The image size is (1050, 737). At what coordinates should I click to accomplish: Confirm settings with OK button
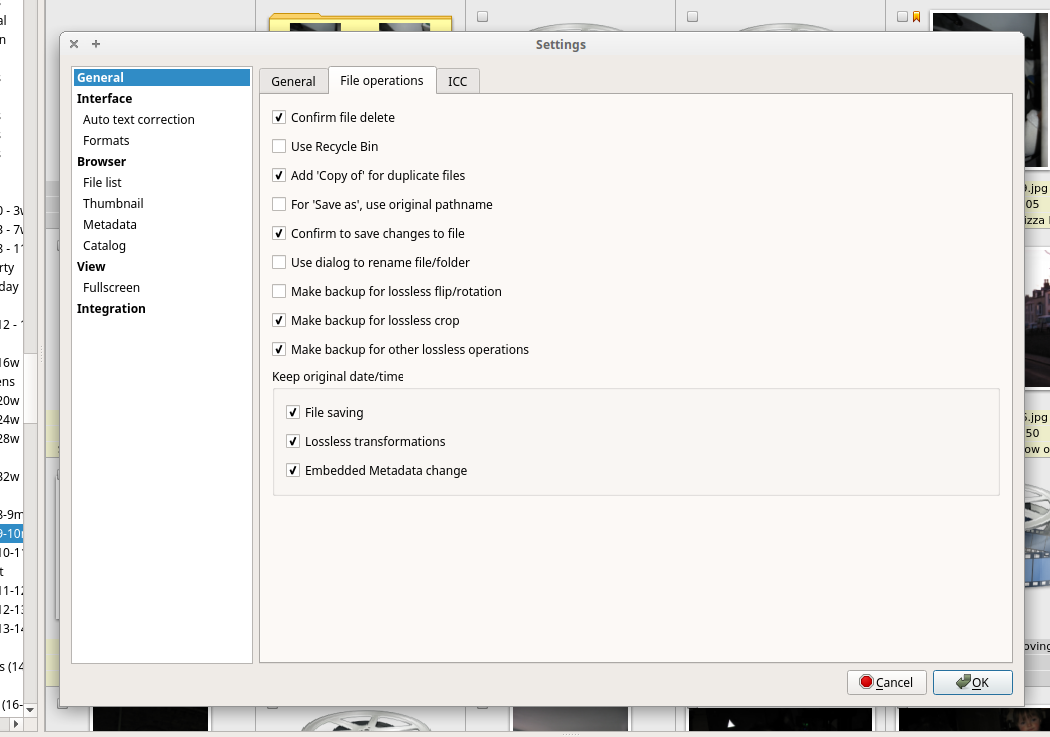(972, 682)
